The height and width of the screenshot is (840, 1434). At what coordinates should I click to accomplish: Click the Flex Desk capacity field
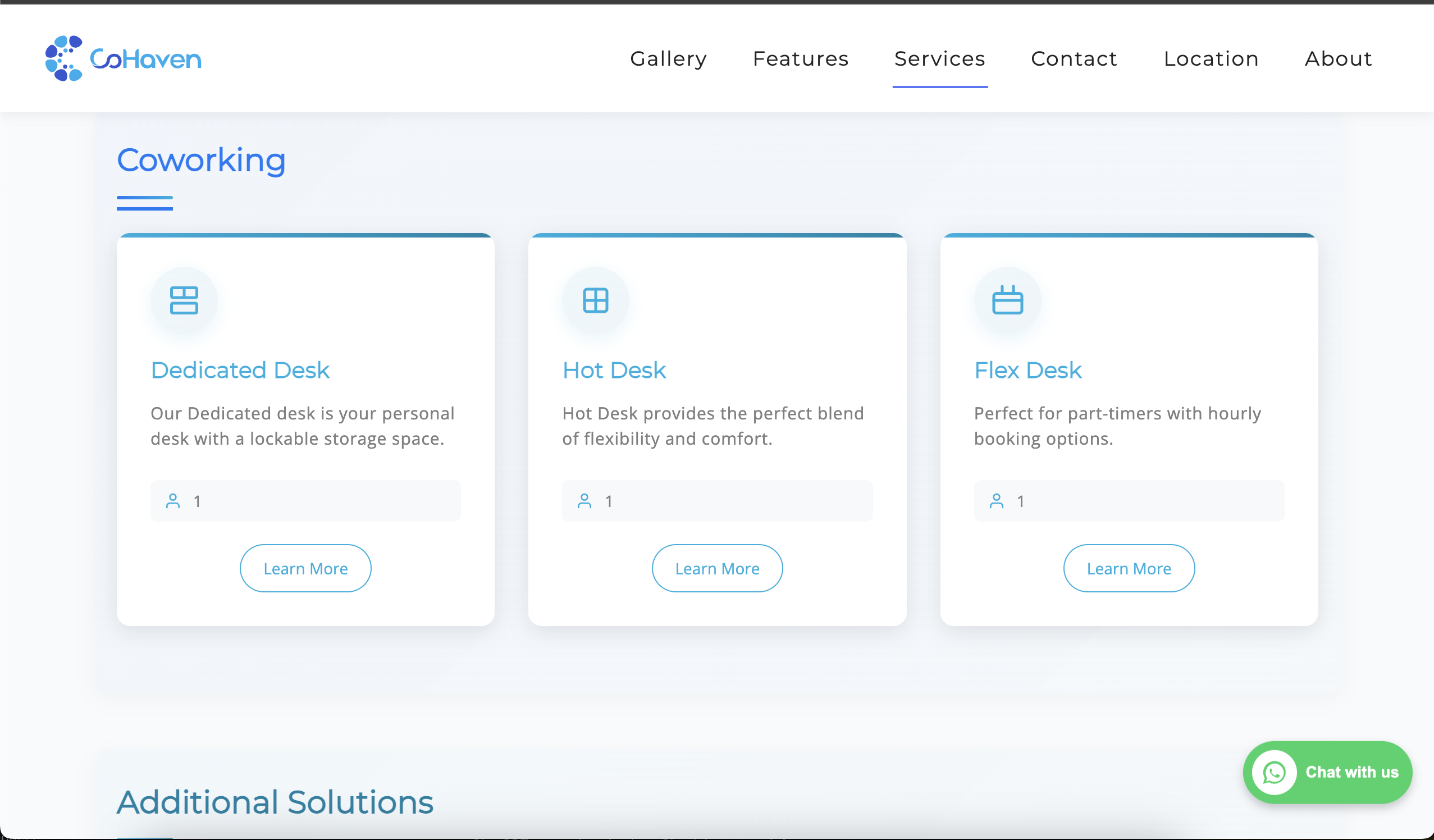point(1129,501)
